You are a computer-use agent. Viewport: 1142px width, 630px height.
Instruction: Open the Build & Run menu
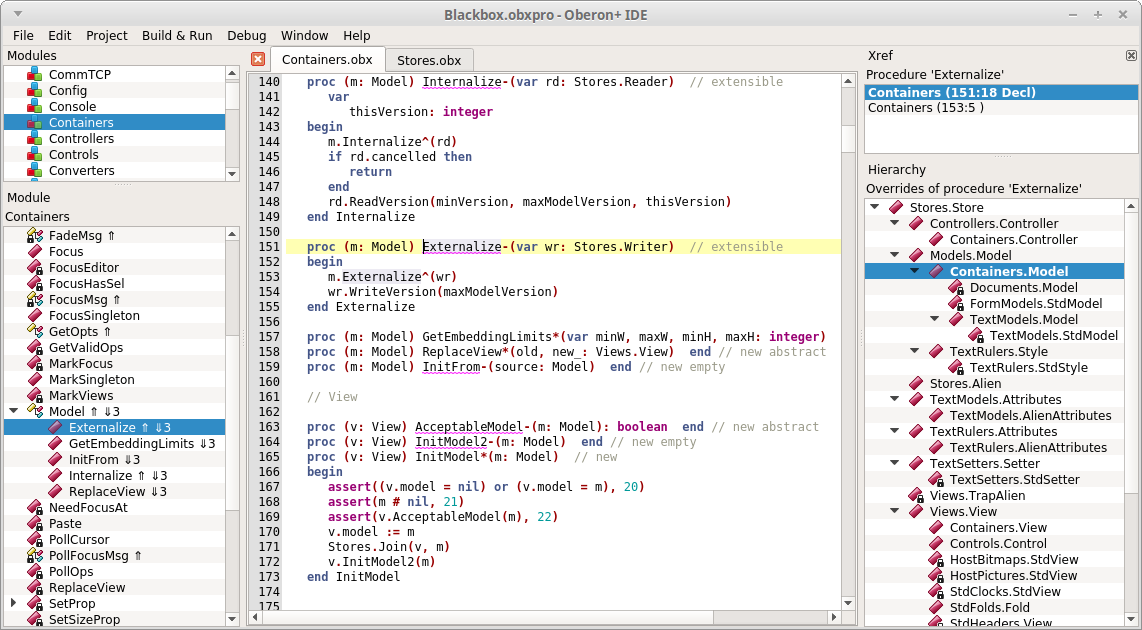[177, 35]
